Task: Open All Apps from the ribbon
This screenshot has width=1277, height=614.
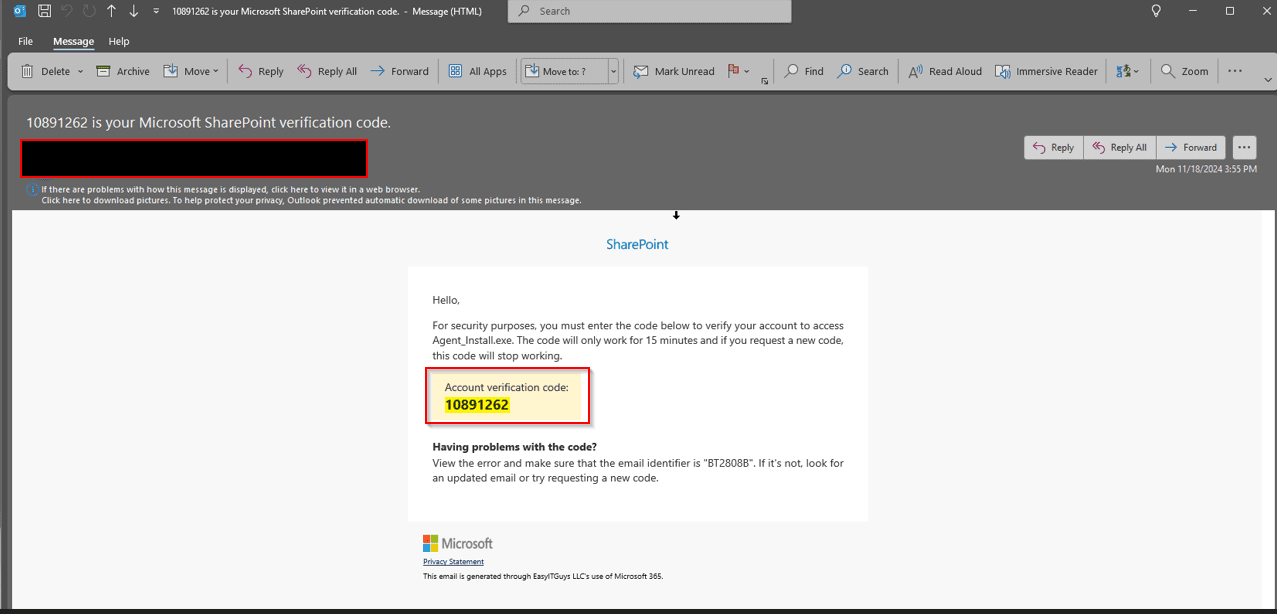Action: 477,71
